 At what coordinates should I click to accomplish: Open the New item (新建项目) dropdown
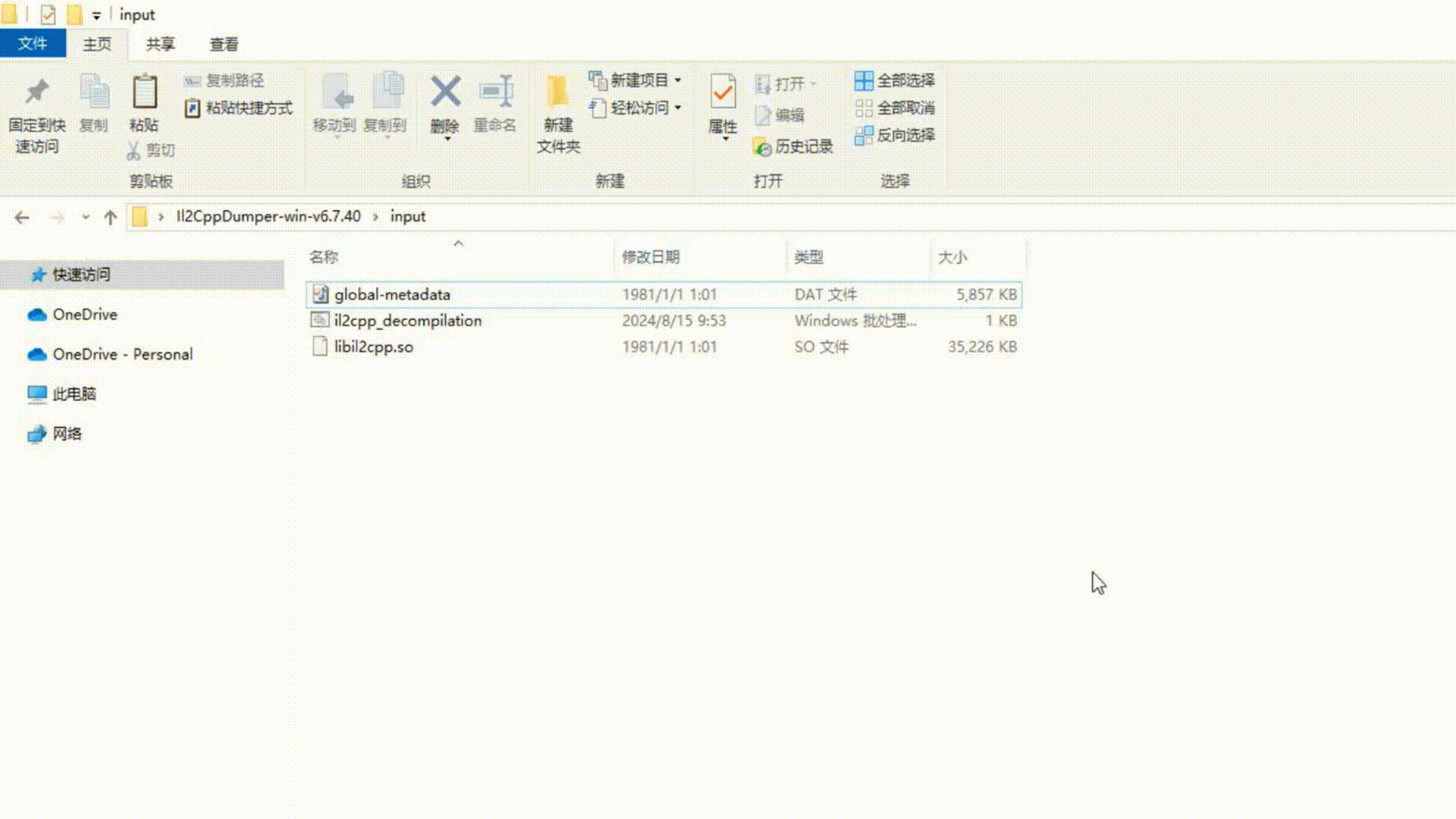pos(635,80)
